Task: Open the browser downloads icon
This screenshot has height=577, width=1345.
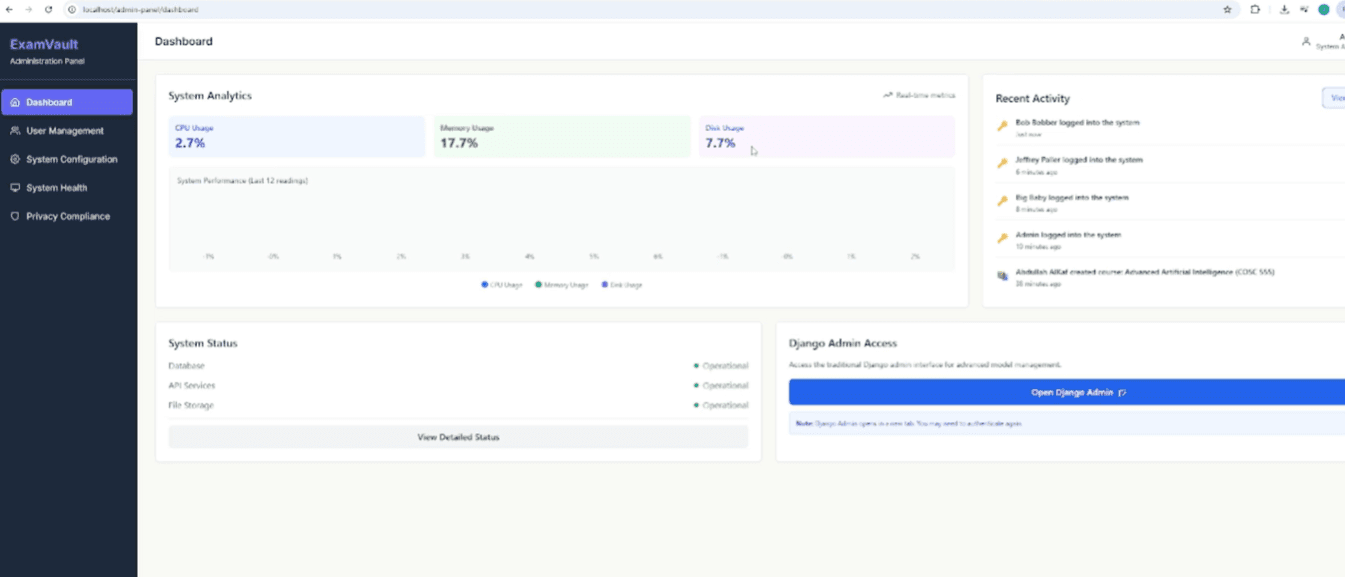Action: pos(1284,9)
